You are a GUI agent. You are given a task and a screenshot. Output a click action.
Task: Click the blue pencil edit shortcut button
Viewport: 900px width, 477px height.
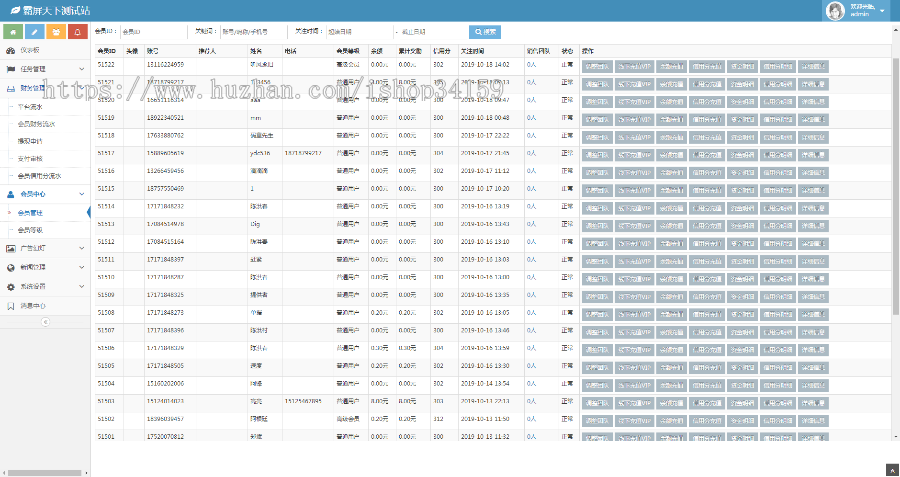pos(33,31)
